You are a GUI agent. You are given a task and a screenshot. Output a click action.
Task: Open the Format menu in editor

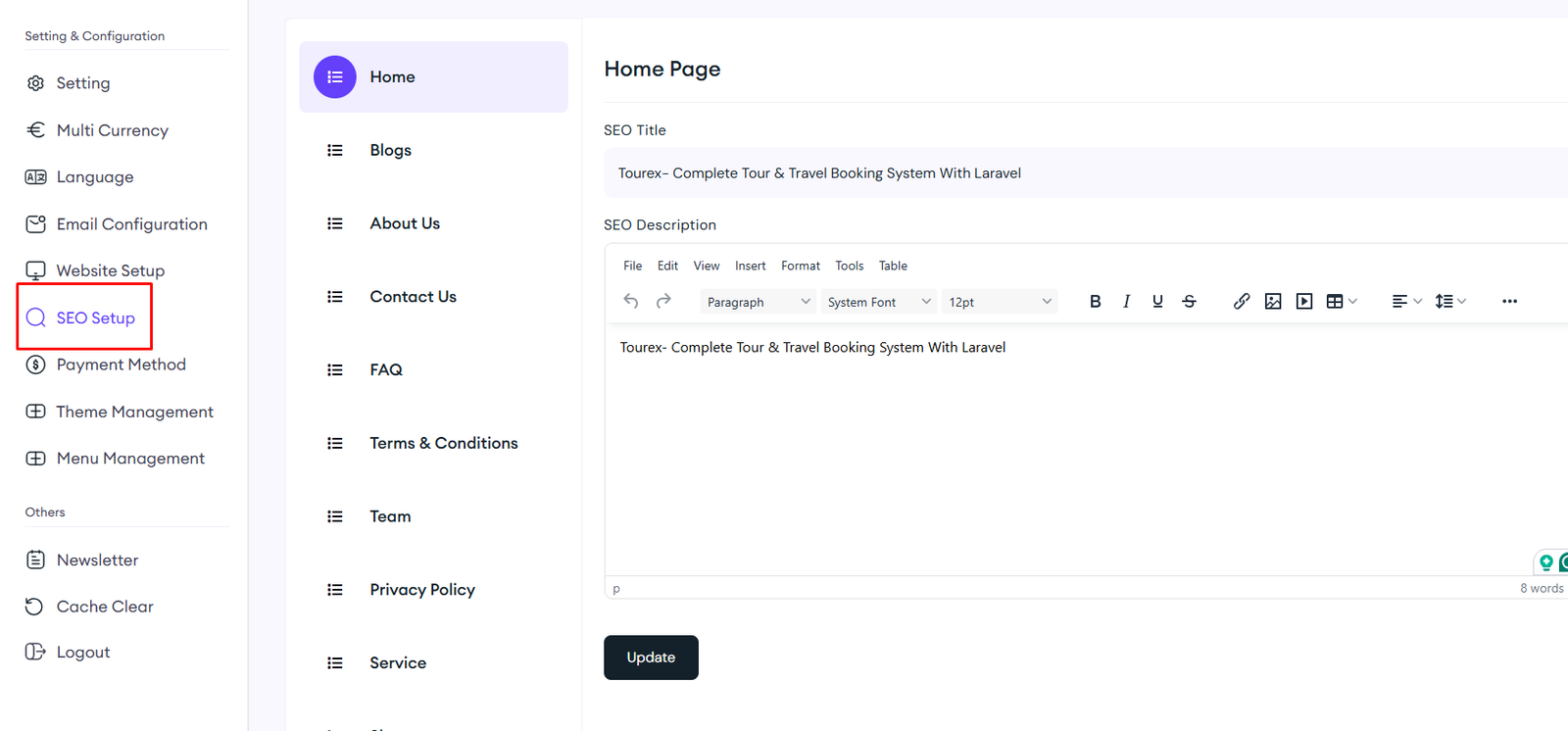800,266
